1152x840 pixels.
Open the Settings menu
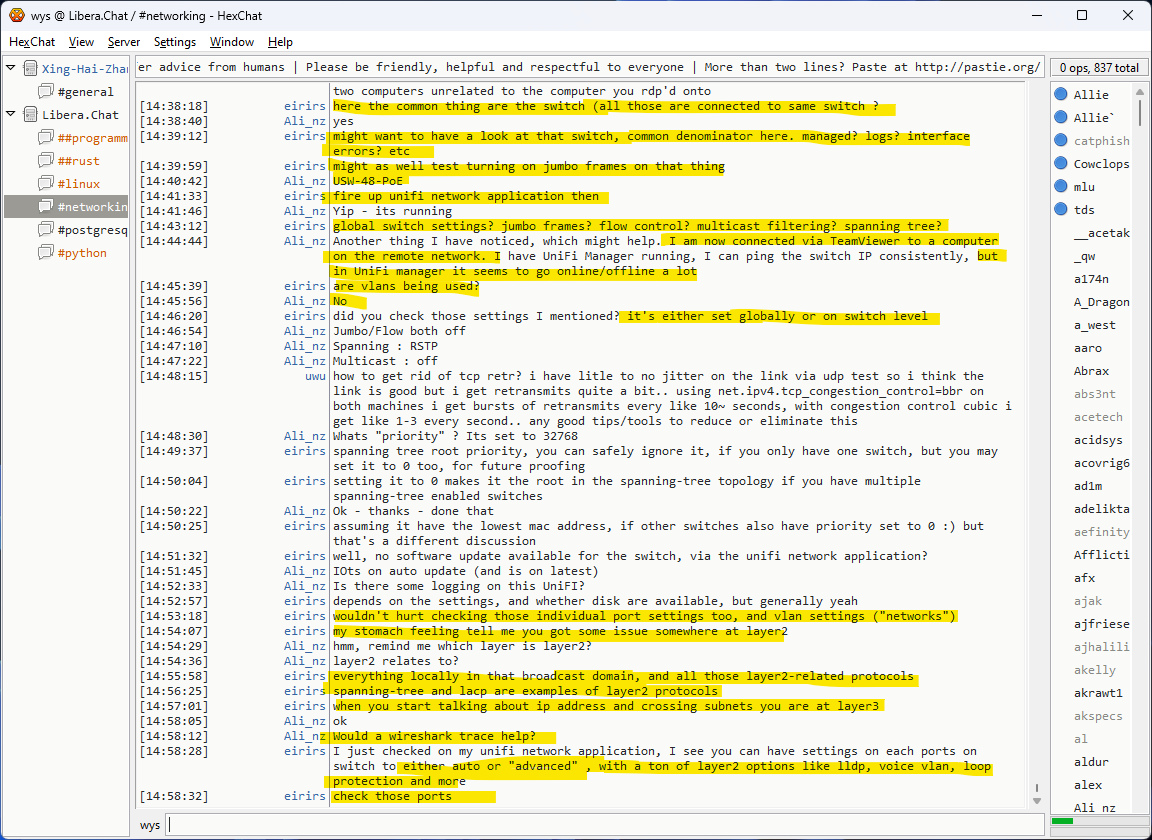pyautogui.click(x=175, y=42)
